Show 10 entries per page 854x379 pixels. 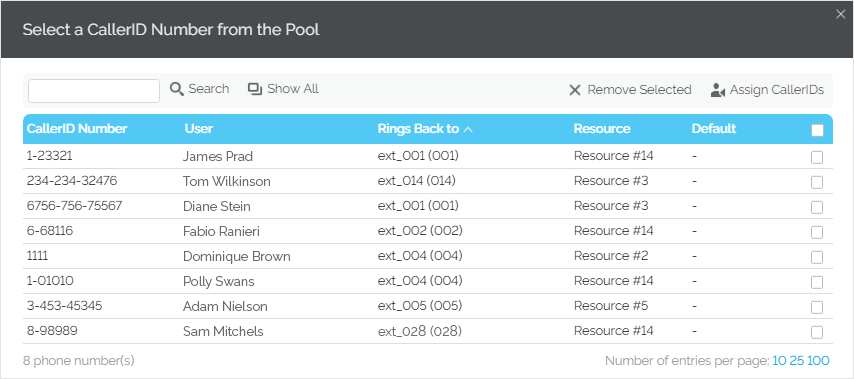779,360
